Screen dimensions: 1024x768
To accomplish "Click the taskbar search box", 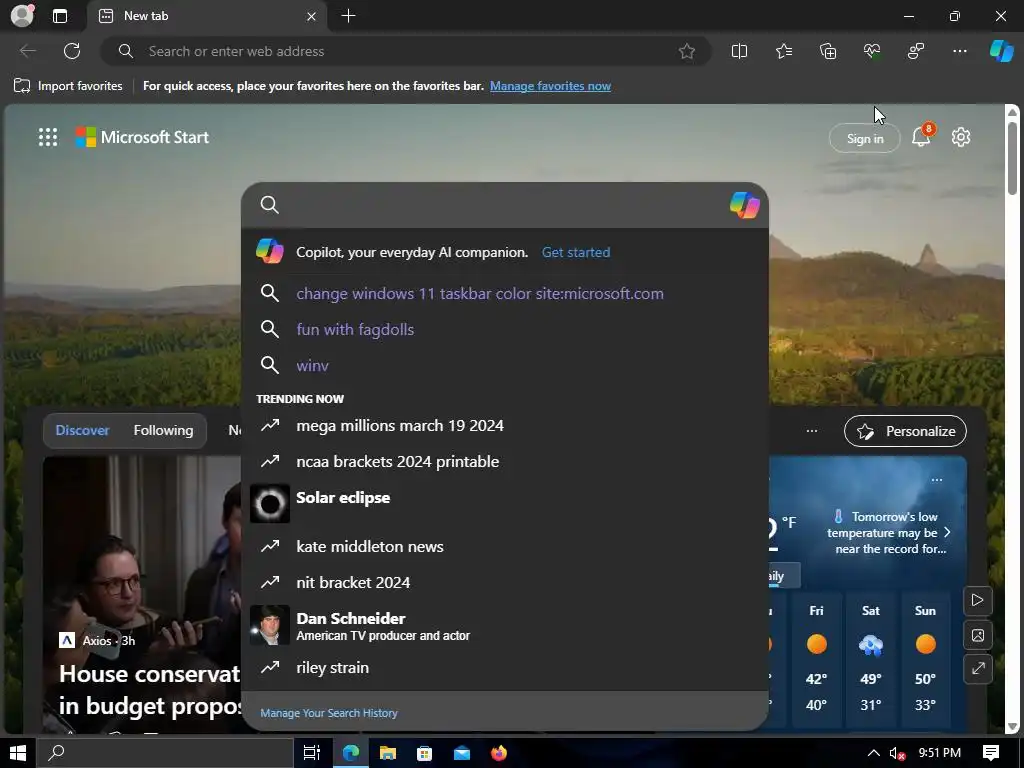I will tap(163, 753).
